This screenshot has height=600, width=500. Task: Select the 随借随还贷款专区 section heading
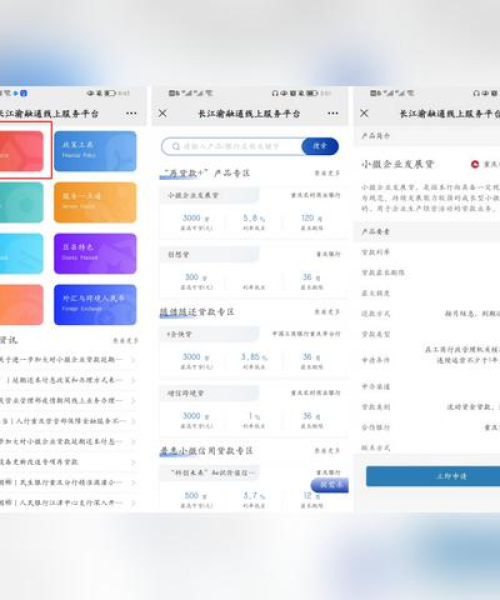(197, 312)
